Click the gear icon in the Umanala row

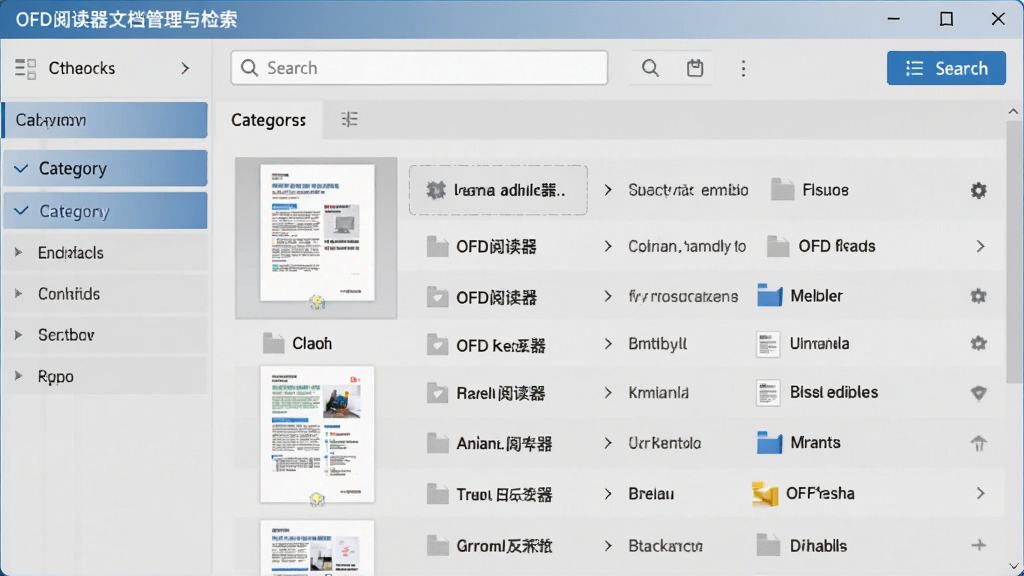pos(978,343)
